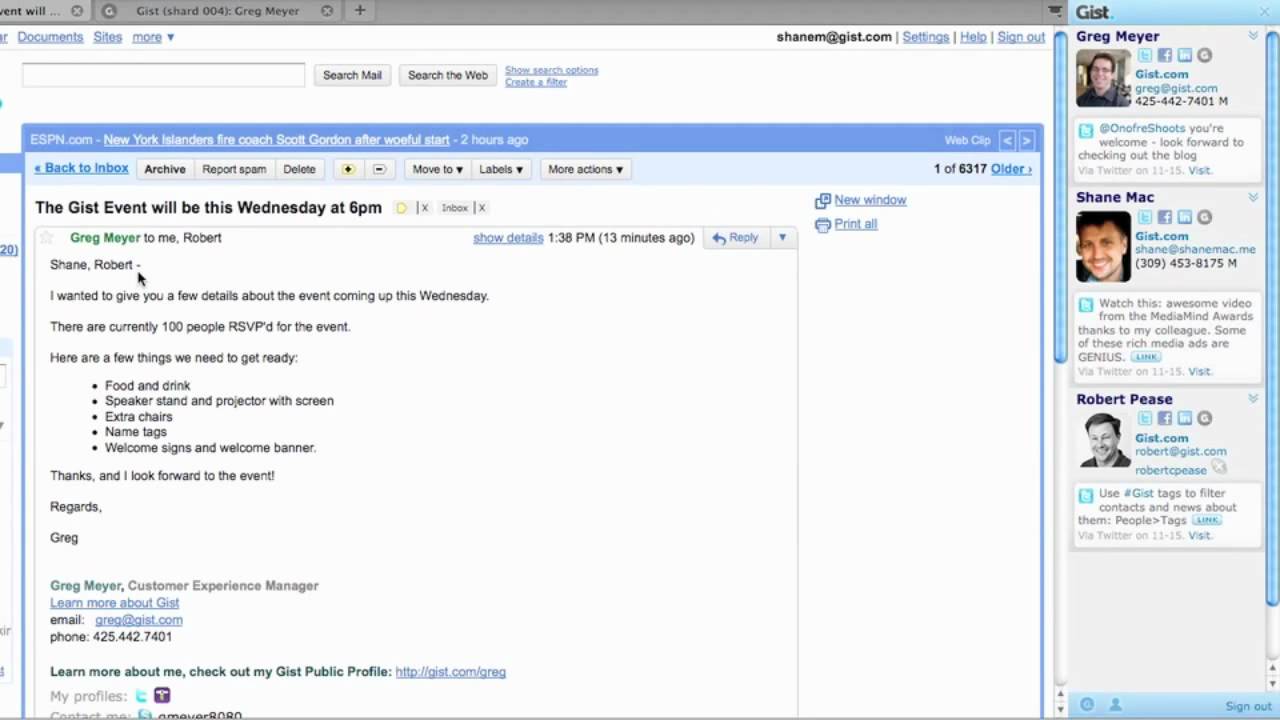The width and height of the screenshot is (1280, 720).
Task: Open Shane Mac's LinkedIn profile icon
Action: (1185, 217)
